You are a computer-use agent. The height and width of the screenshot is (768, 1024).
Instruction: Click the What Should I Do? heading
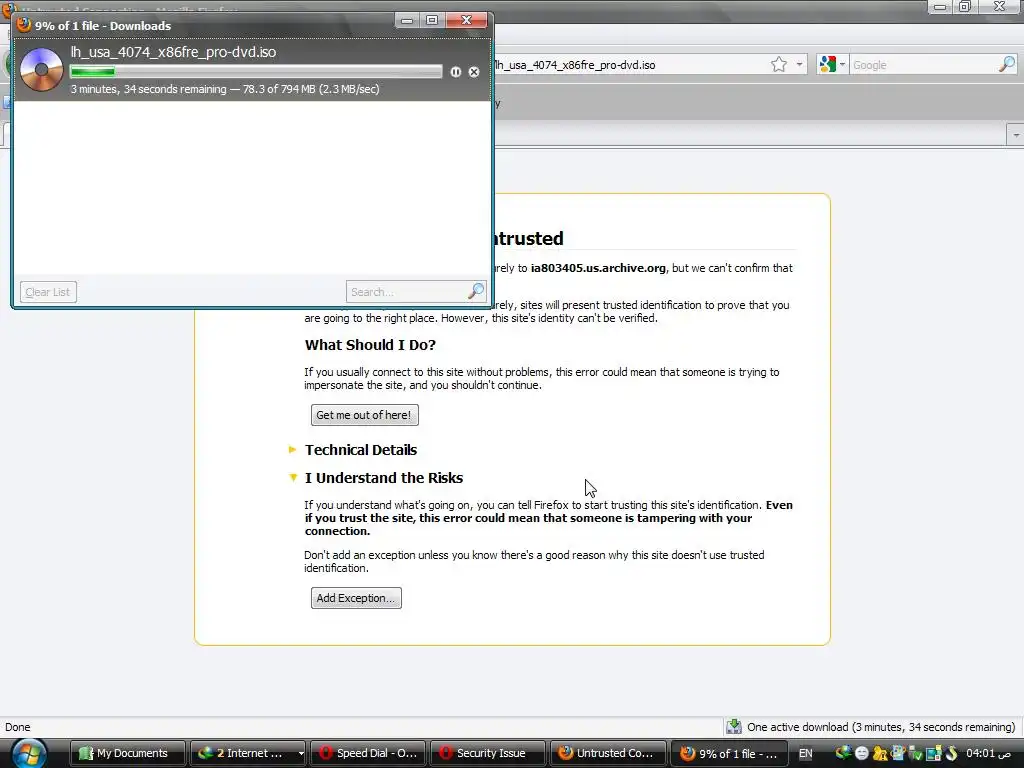tap(370, 345)
